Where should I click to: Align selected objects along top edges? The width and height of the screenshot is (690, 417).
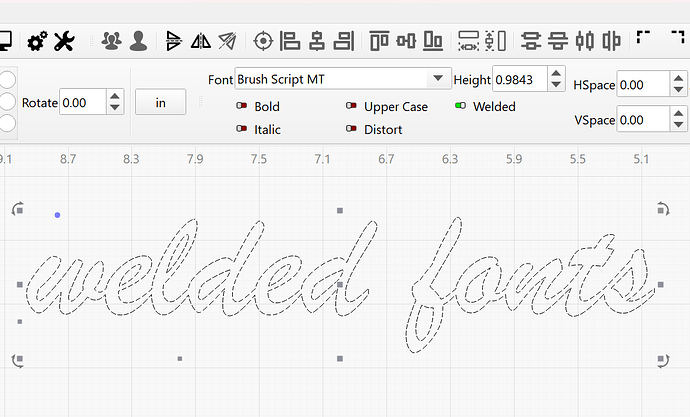(x=379, y=41)
